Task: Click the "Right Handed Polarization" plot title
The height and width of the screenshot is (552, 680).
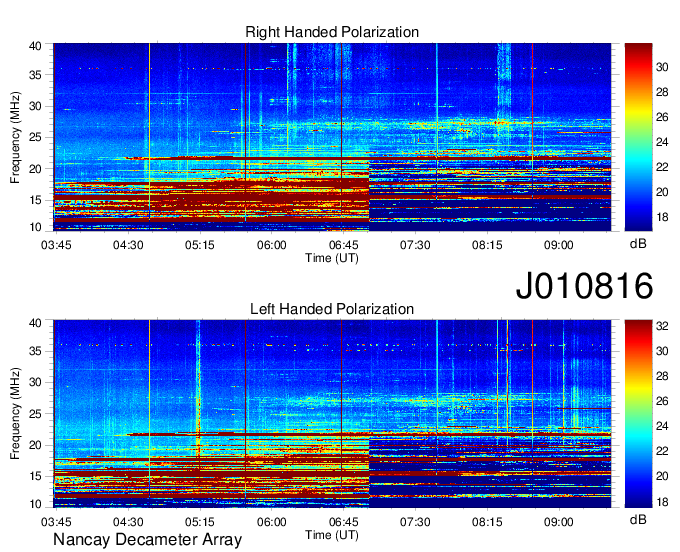Action: 332,32
